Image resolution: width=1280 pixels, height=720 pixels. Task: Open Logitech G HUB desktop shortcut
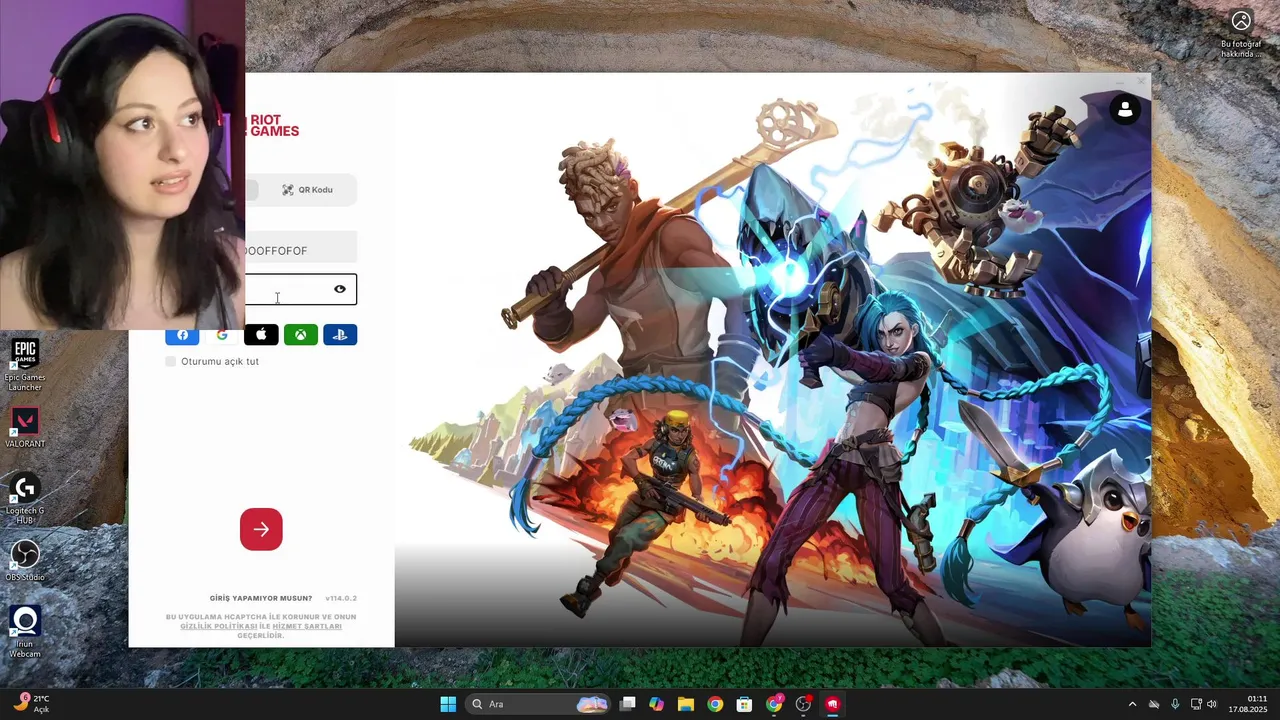tap(25, 497)
